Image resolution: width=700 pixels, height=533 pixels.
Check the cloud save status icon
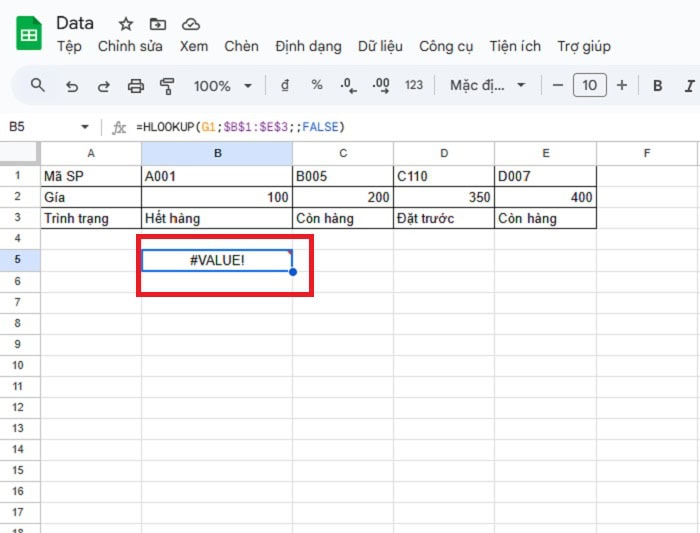pos(191,24)
